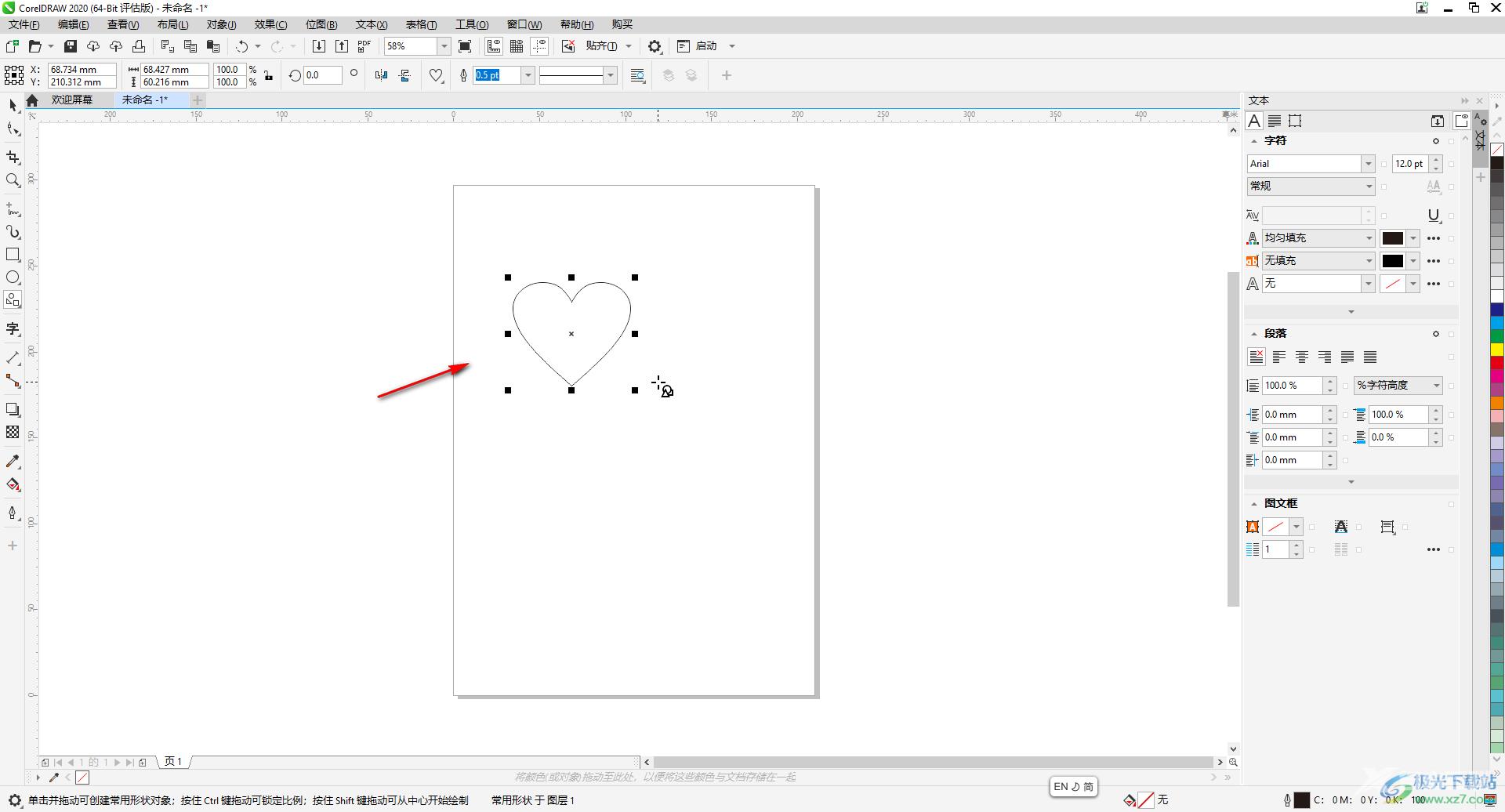This screenshot has height=812, width=1505.
Task: Set paragraph alignment to none
Action: [x=1256, y=357]
